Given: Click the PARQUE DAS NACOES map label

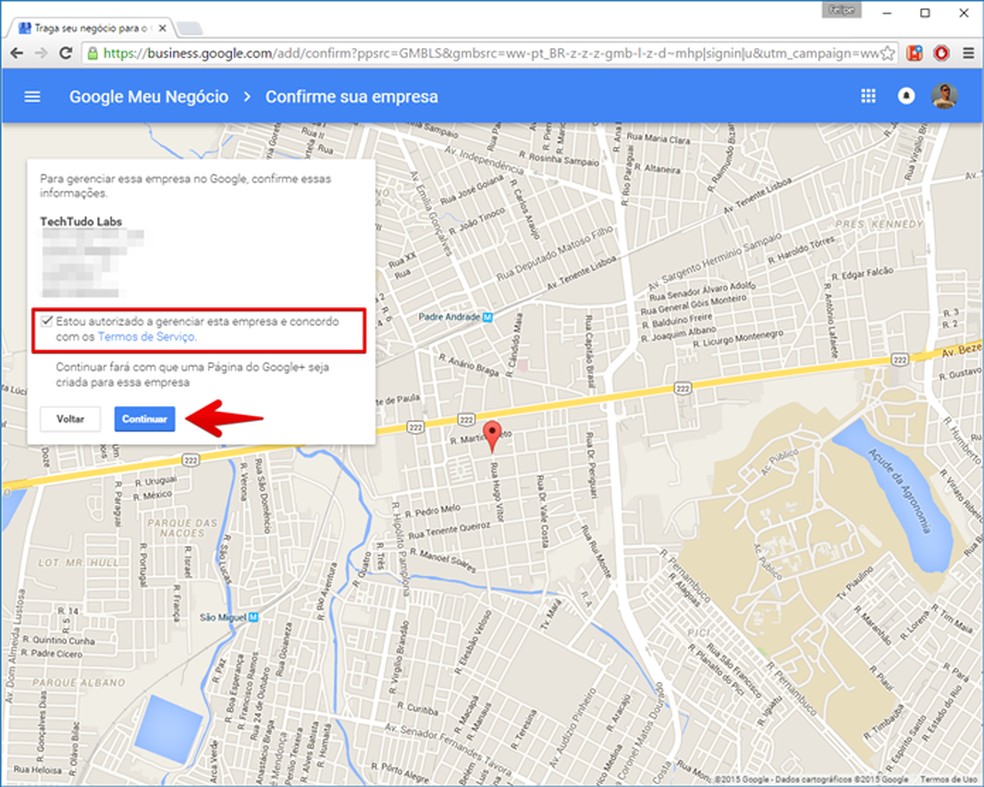Looking at the screenshot, I should [182, 528].
